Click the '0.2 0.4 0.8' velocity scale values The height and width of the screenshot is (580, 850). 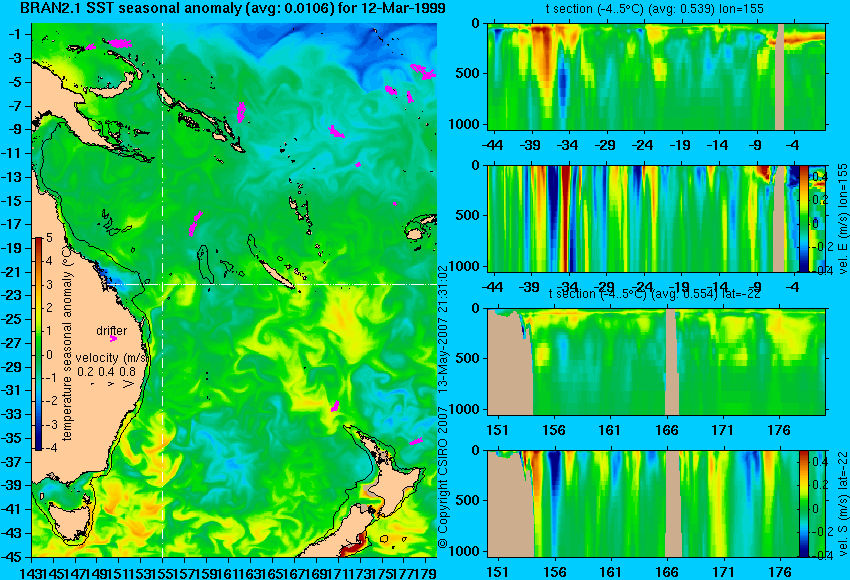(106, 371)
